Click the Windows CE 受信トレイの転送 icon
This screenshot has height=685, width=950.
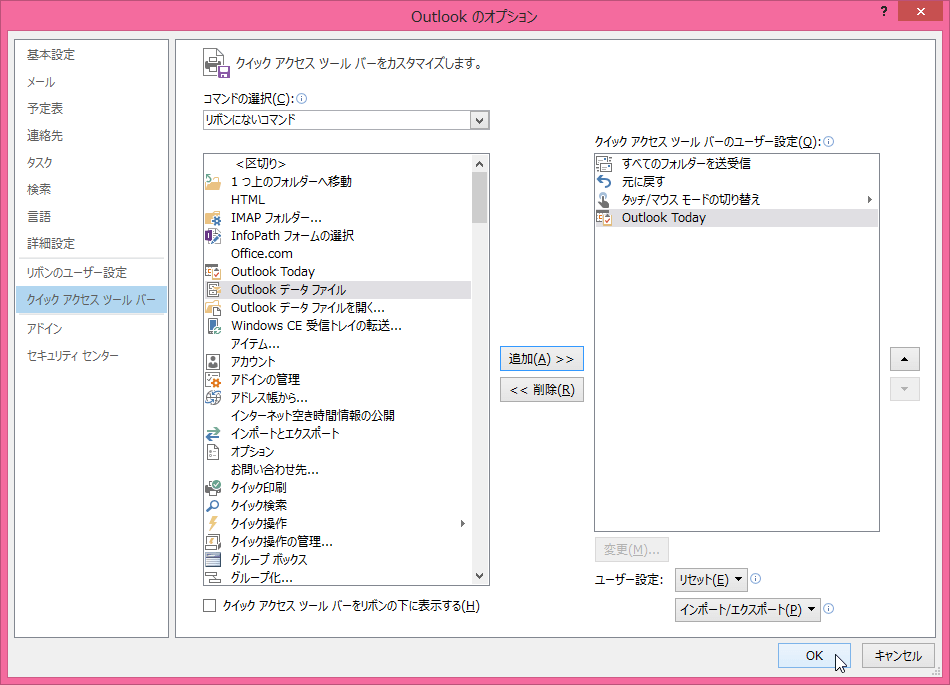click(x=213, y=326)
